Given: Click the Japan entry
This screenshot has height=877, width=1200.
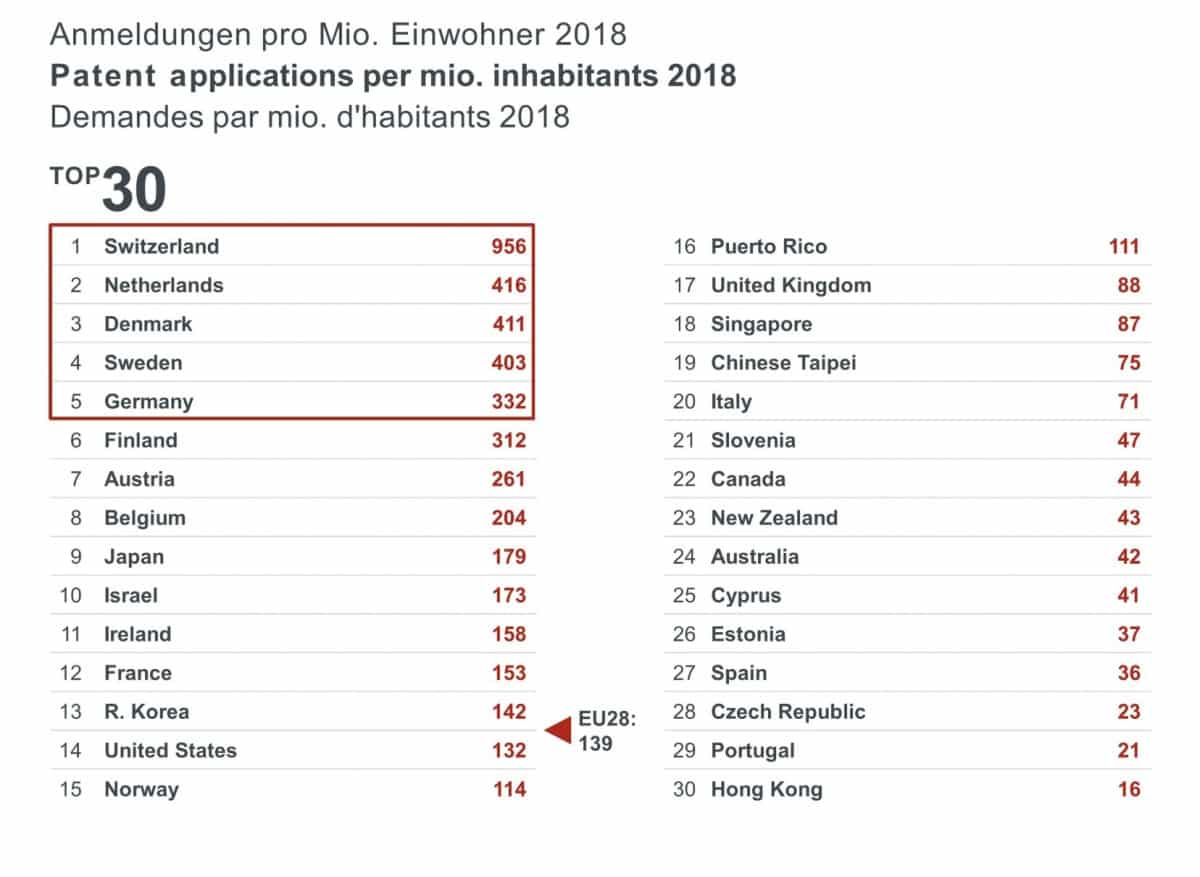Looking at the screenshot, I should 134,557.
